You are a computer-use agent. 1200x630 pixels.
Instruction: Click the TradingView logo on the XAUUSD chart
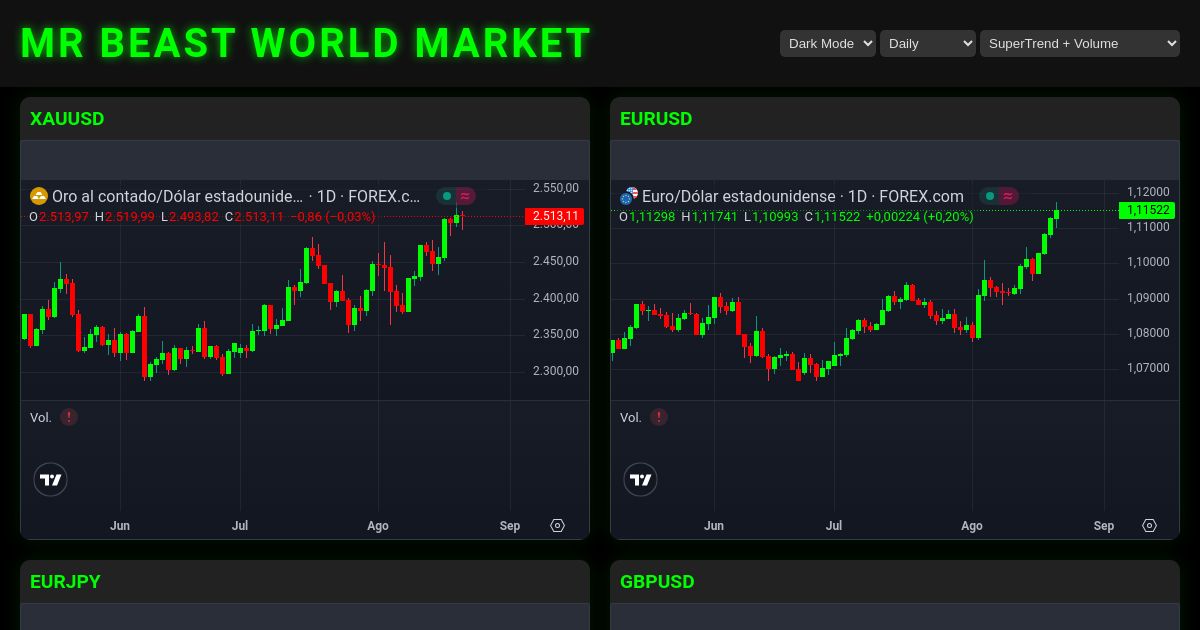pyautogui.click(x=50, y=479)
